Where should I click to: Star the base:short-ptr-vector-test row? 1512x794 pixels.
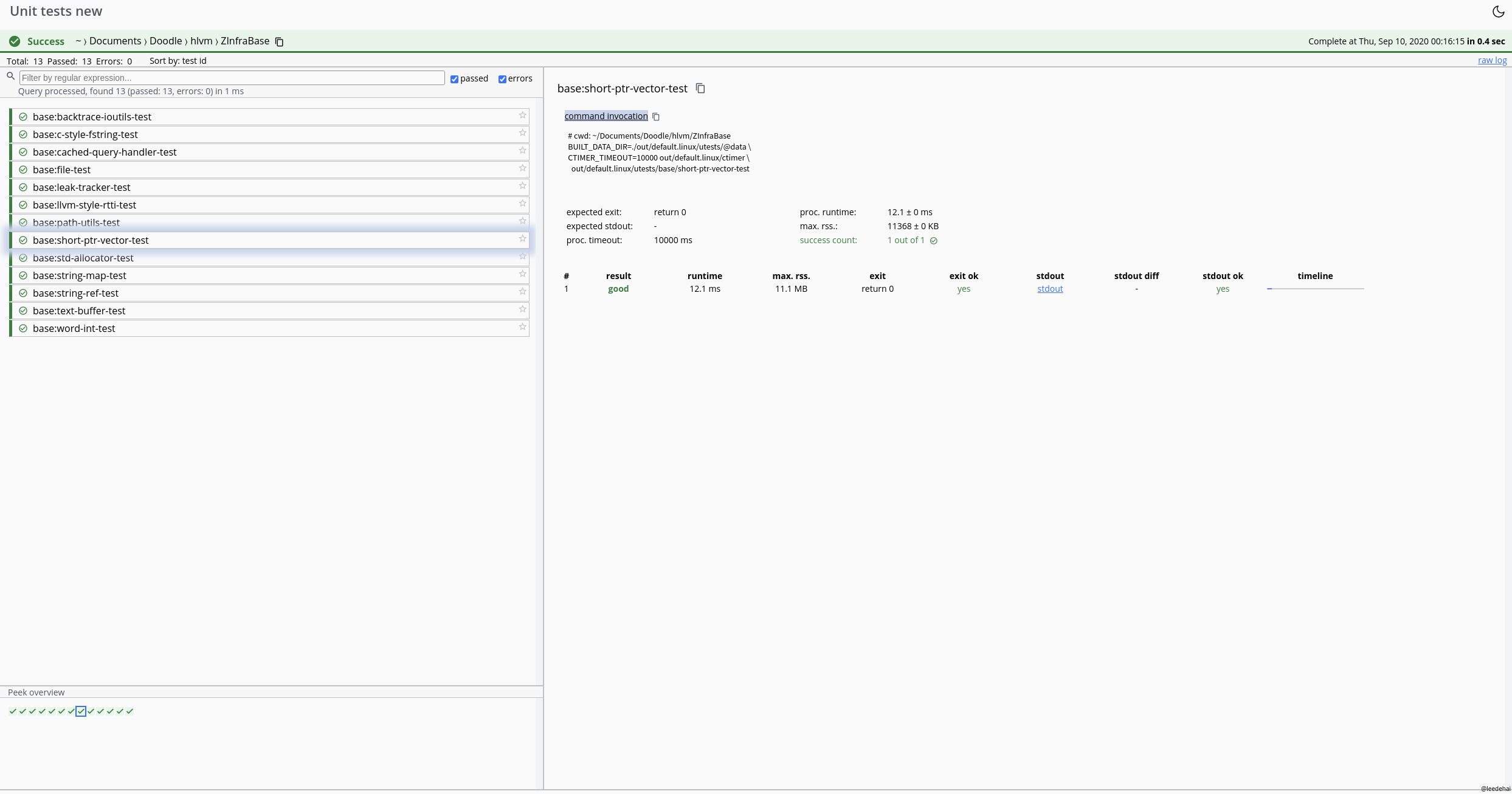tap(522, 238)
